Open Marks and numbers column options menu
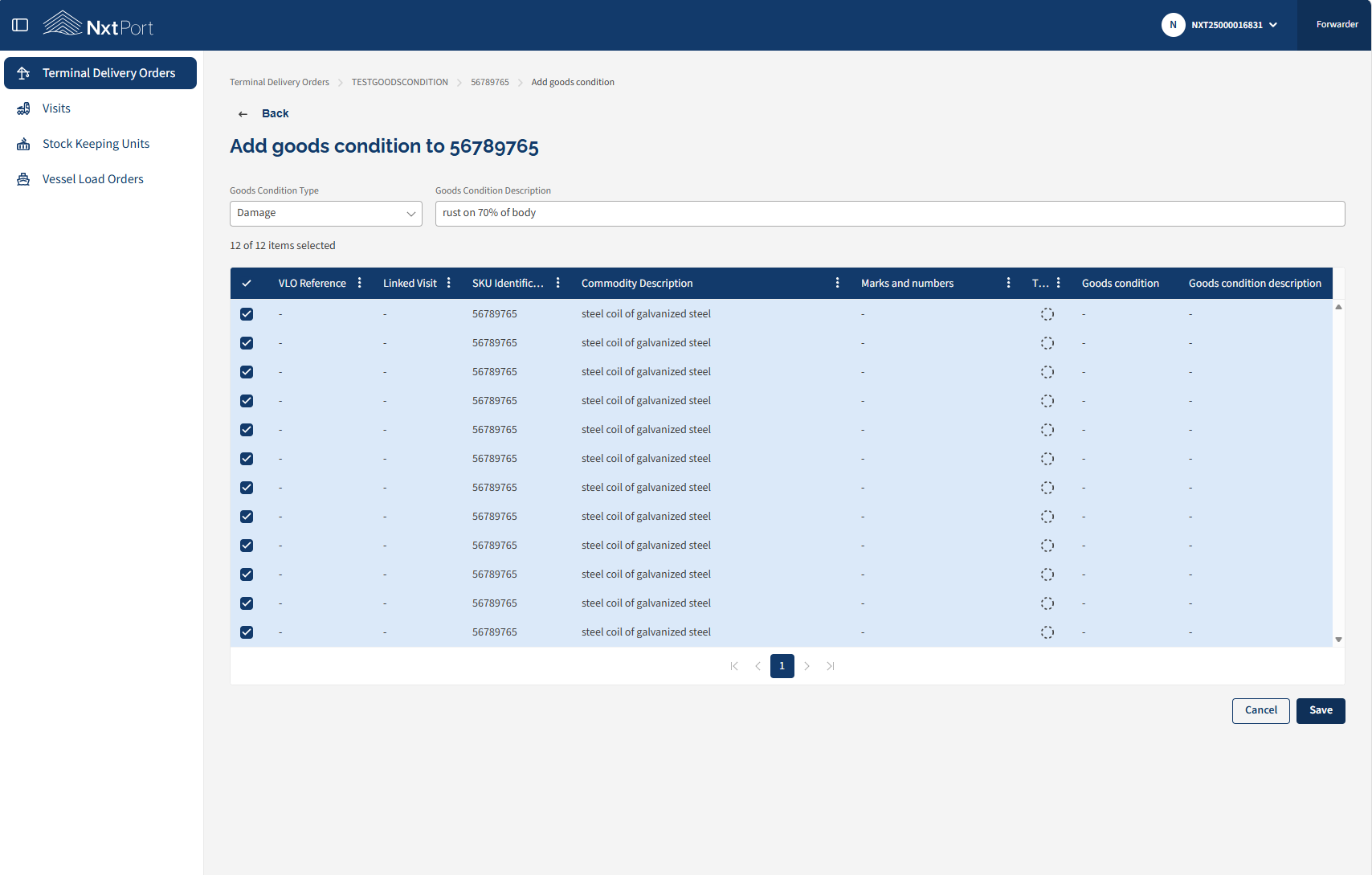This screenshot has width=1372, height=875. pyautogui.click(x=1009, y=283)
